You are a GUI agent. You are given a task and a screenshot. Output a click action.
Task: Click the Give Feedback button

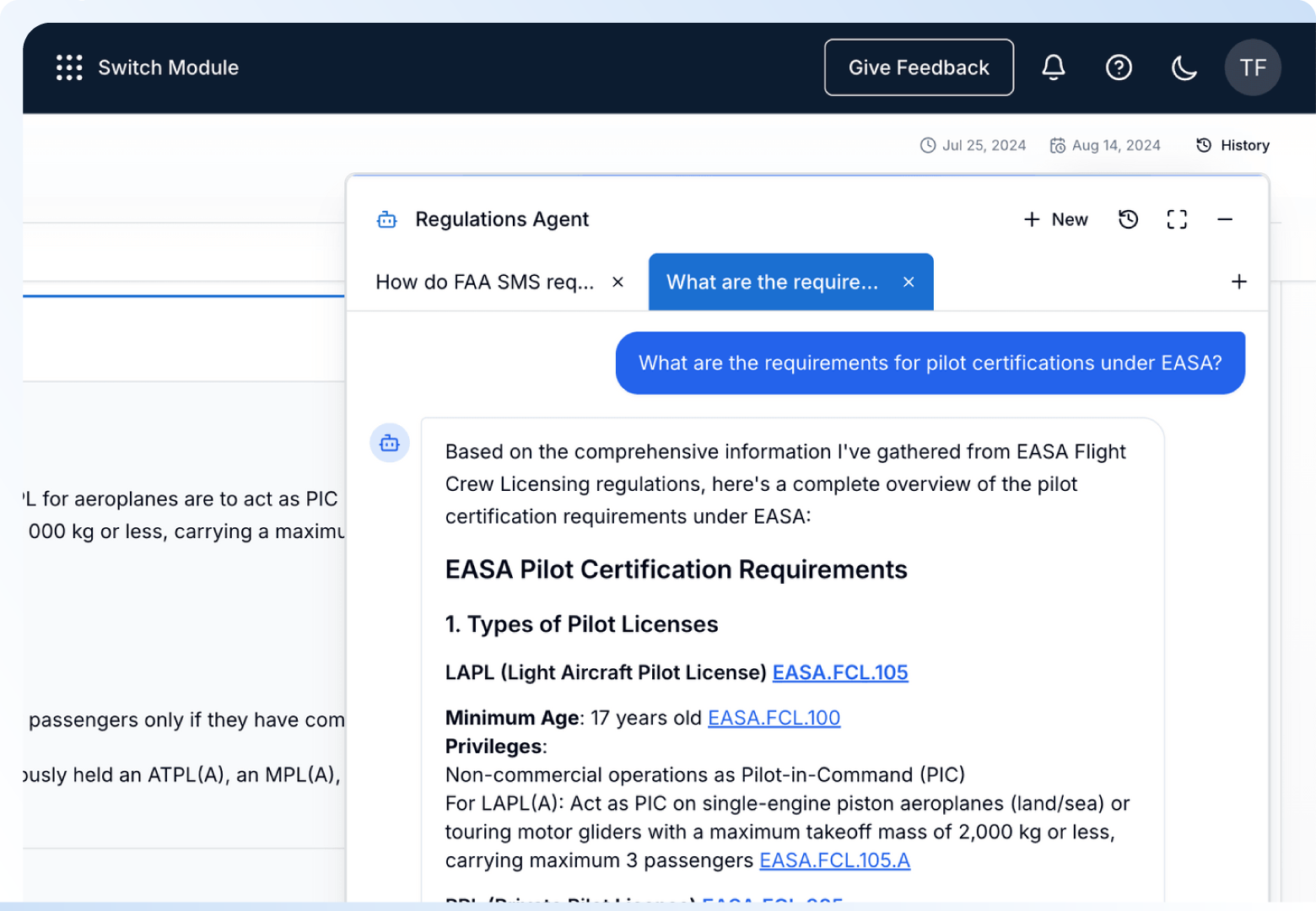point(919,67)
